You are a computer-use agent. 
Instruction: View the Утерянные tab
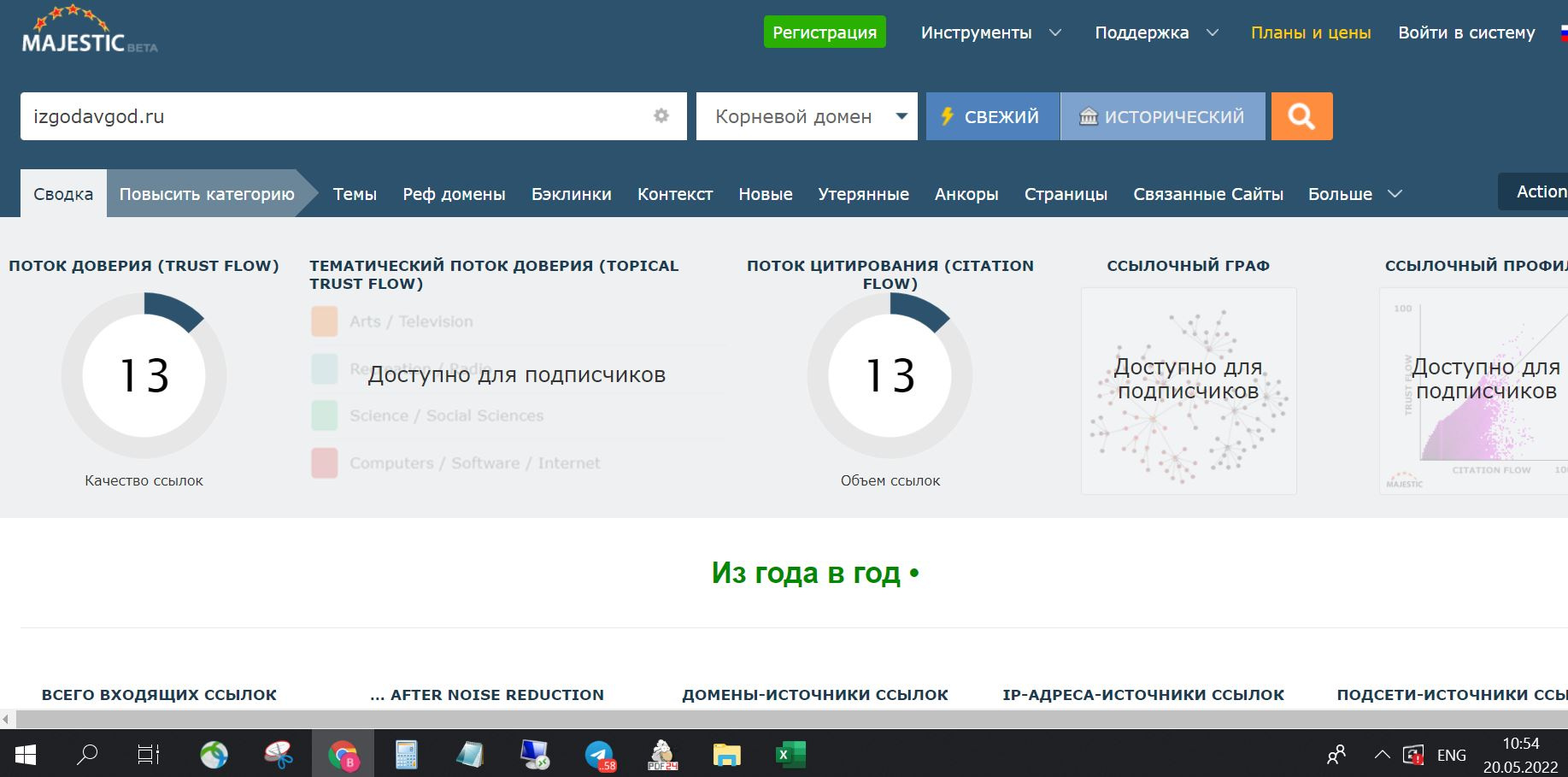pyautogui.click(x=864, y=194)
